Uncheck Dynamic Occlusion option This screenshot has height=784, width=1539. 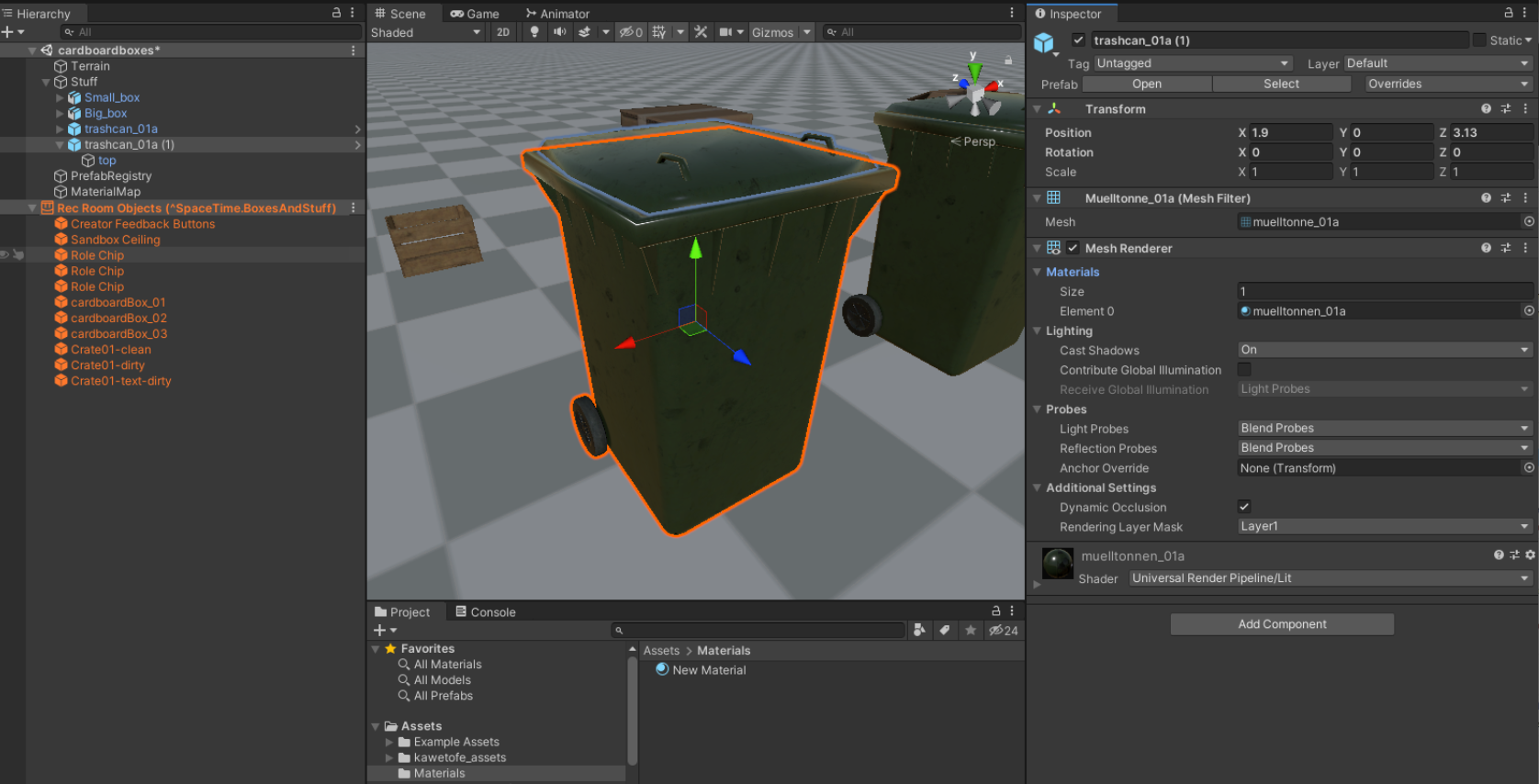pyautogui.click(x=1244, y=507)
